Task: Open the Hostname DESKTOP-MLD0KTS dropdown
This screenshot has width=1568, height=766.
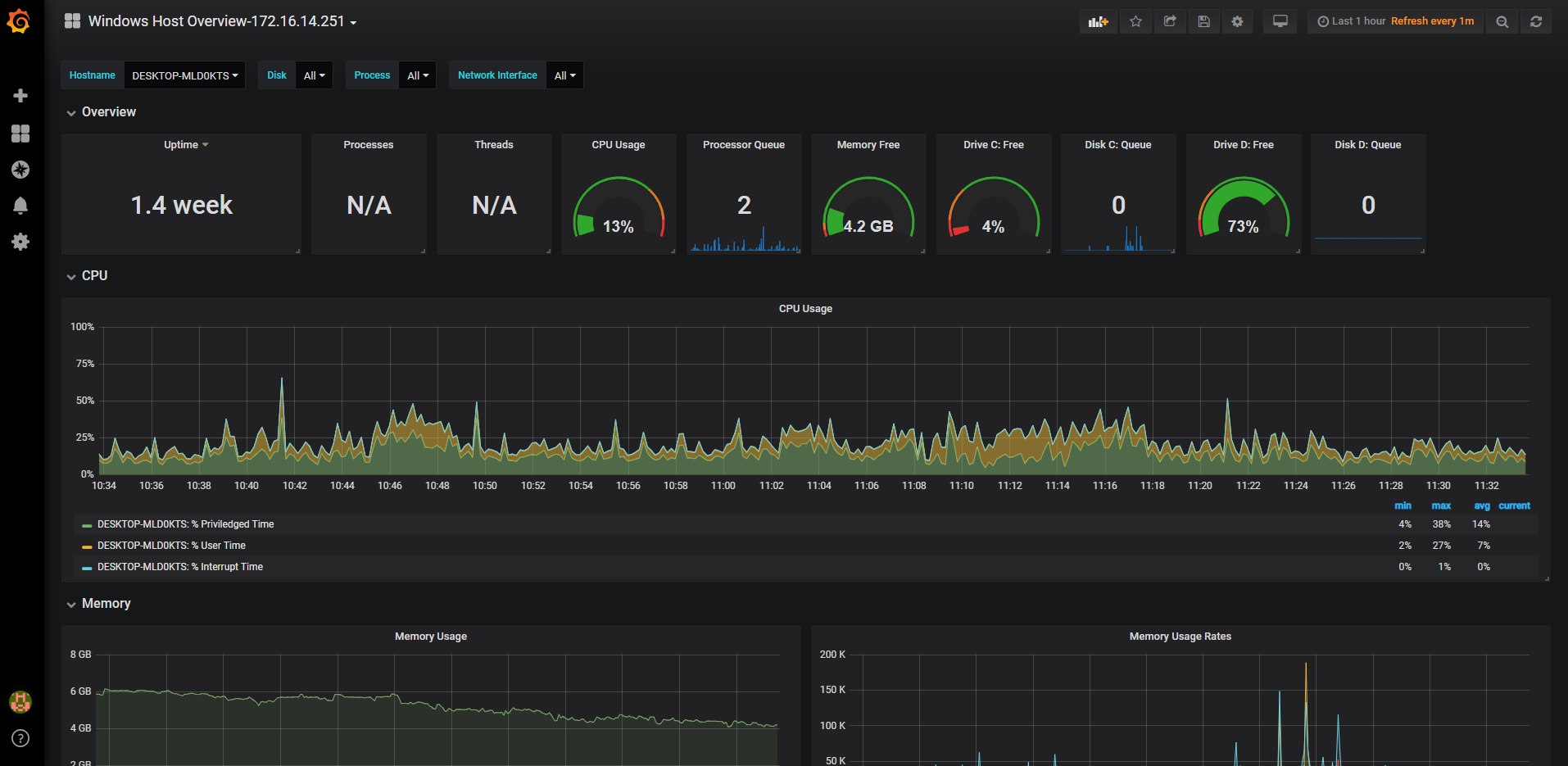Action: [x=184, y=75]
